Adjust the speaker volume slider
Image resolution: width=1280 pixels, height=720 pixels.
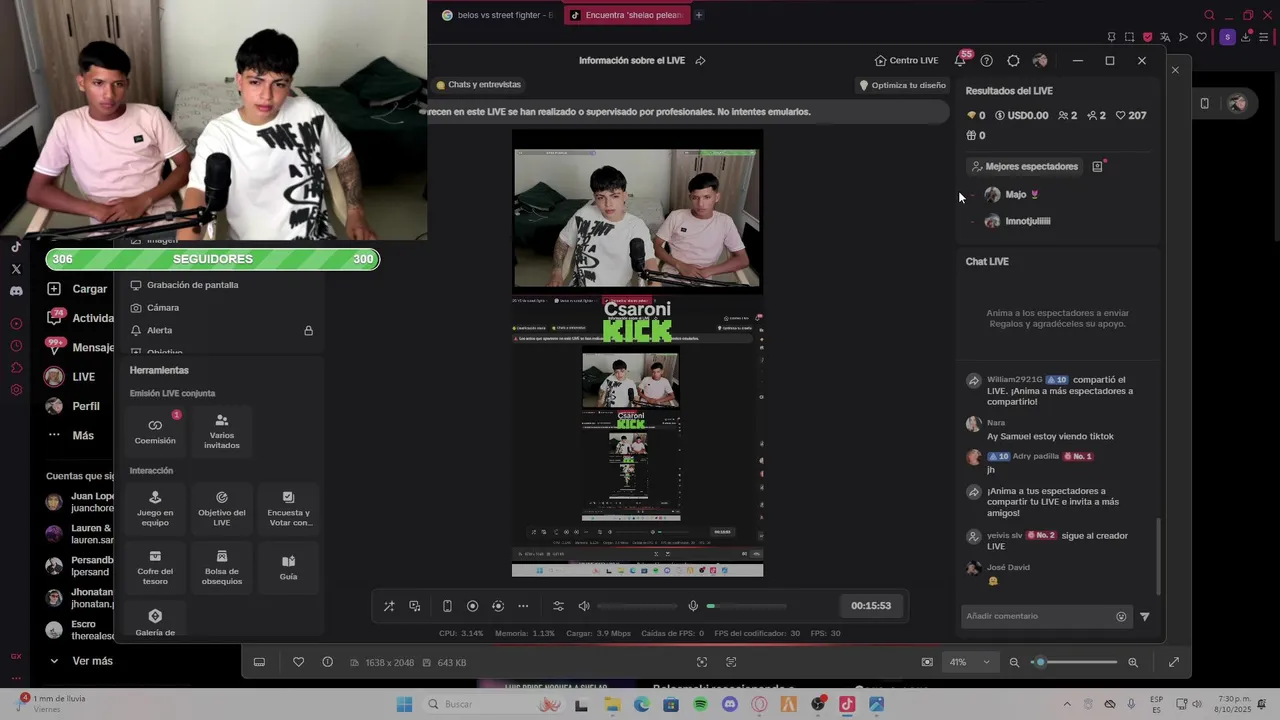(637, 606)
